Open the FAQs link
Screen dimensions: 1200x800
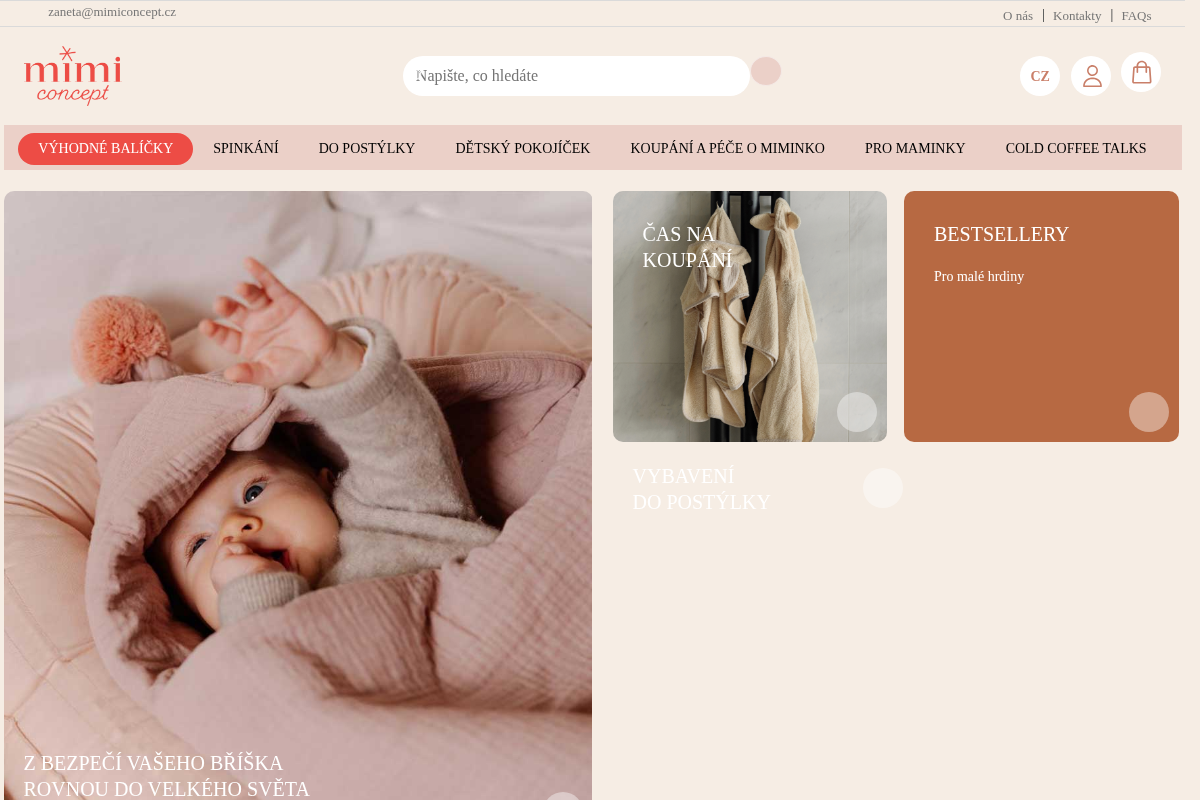1136,16
